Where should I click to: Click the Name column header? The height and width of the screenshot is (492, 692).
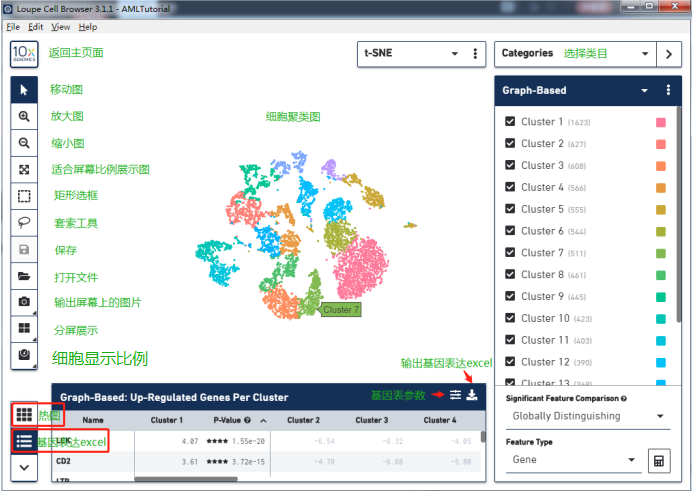click(93, 421)
